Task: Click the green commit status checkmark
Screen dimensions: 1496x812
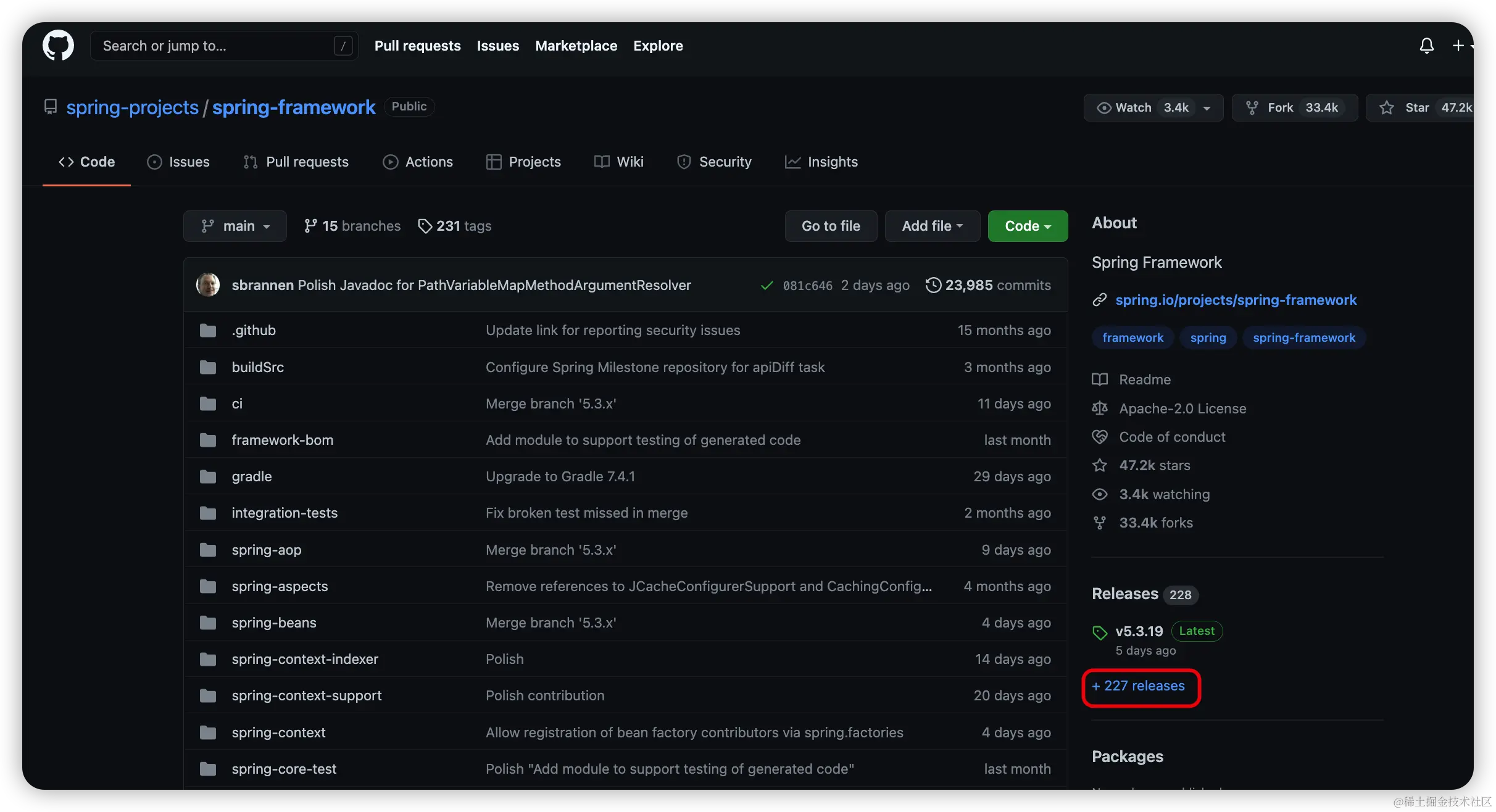Action: [x=767, y=285]
